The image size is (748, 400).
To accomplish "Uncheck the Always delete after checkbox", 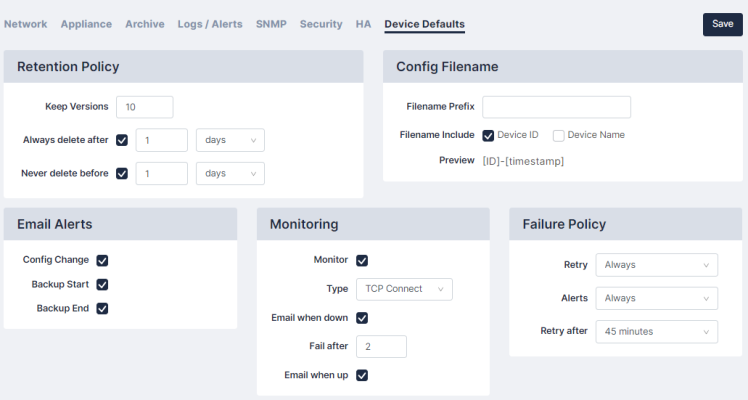I will pos(122,140).
